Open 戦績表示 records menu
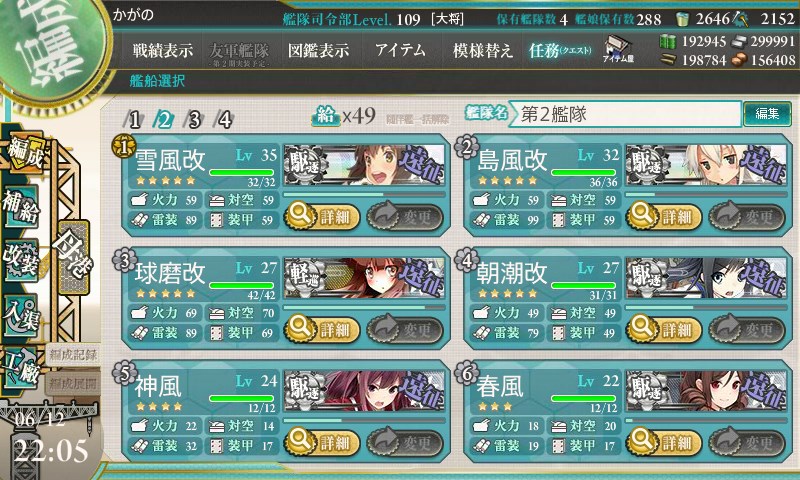Screen dimensions: 800x480 tap(163, 50)
